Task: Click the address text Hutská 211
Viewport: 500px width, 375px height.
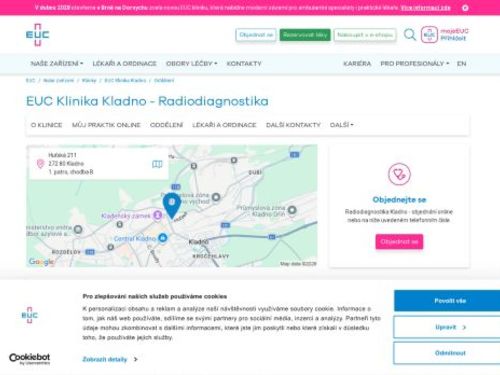Action: pos(62,155)
